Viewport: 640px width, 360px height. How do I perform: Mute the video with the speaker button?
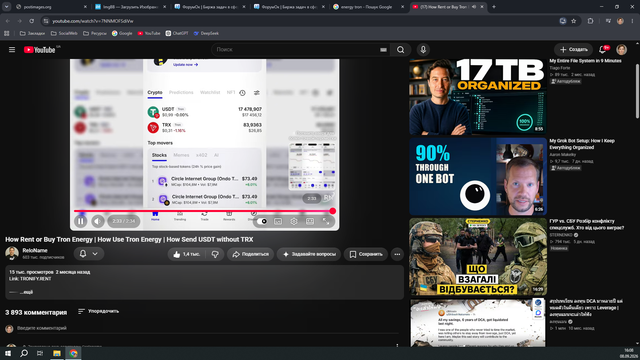[x=97, y=221]
